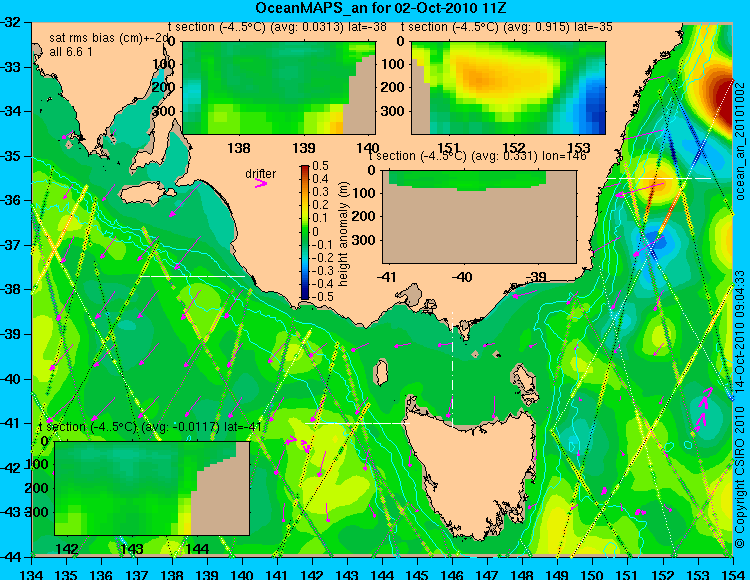Image resolution: width=750 pixels, height=580 pixels.
Task: Click latitude label -44 on main axis
Action: (12, 557)
